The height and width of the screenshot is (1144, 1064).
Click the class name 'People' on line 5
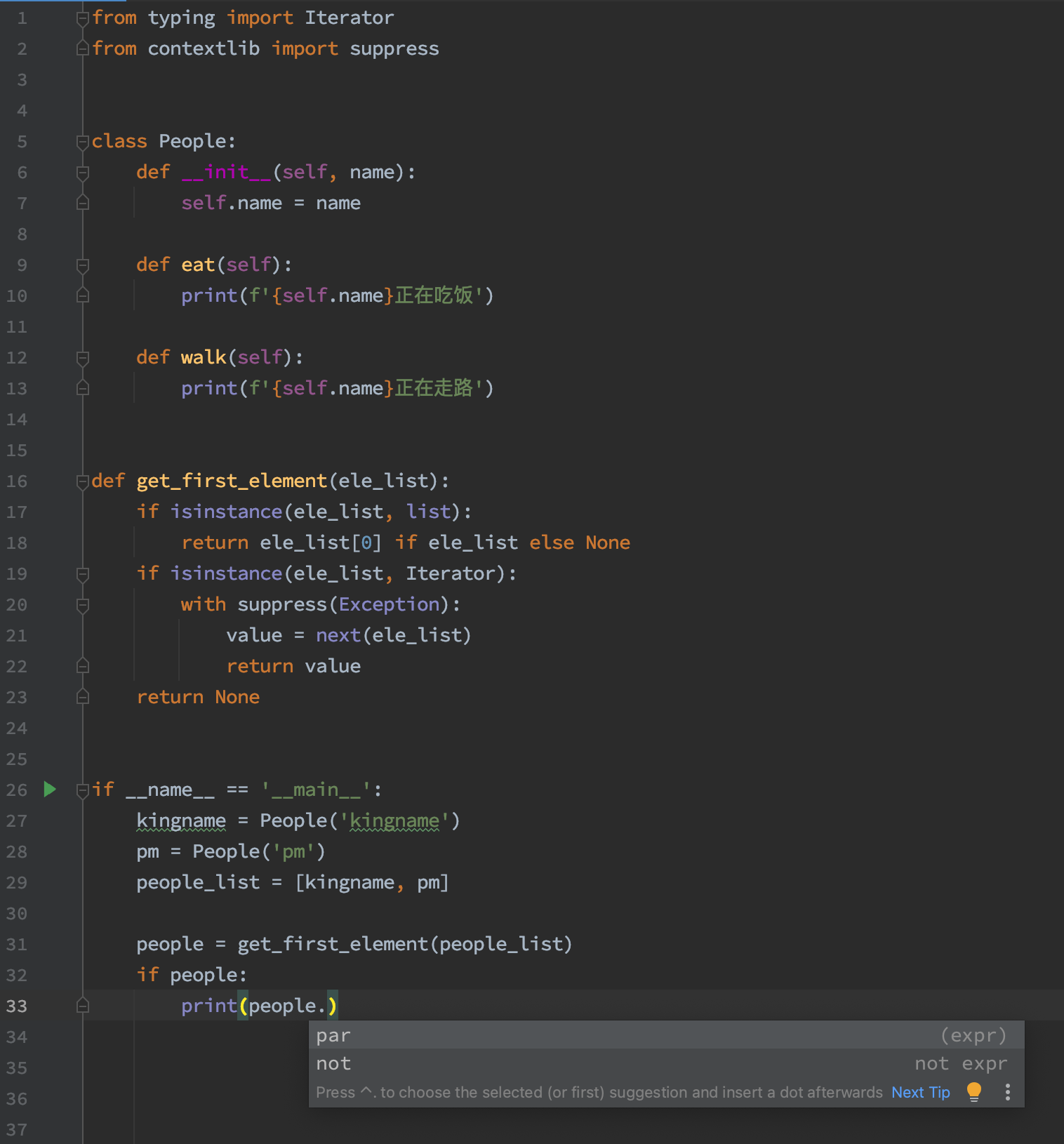click(x=192, y=141)
